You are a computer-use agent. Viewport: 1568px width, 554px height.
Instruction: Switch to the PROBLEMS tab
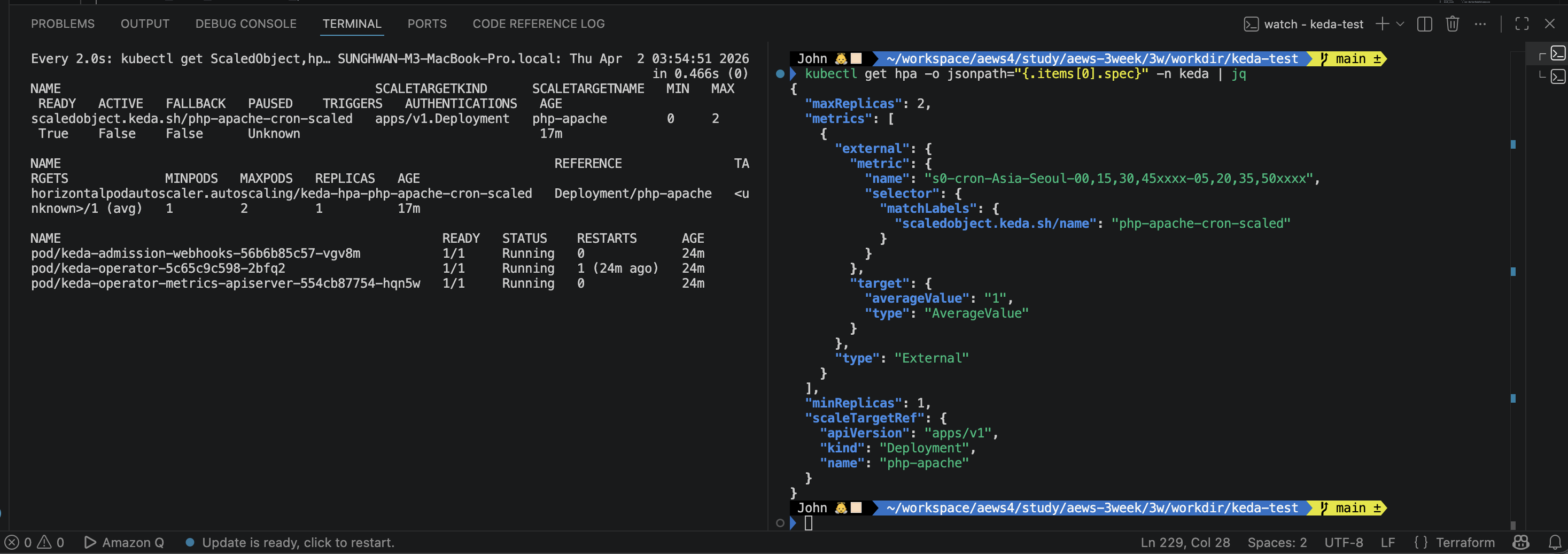[63, 24]
